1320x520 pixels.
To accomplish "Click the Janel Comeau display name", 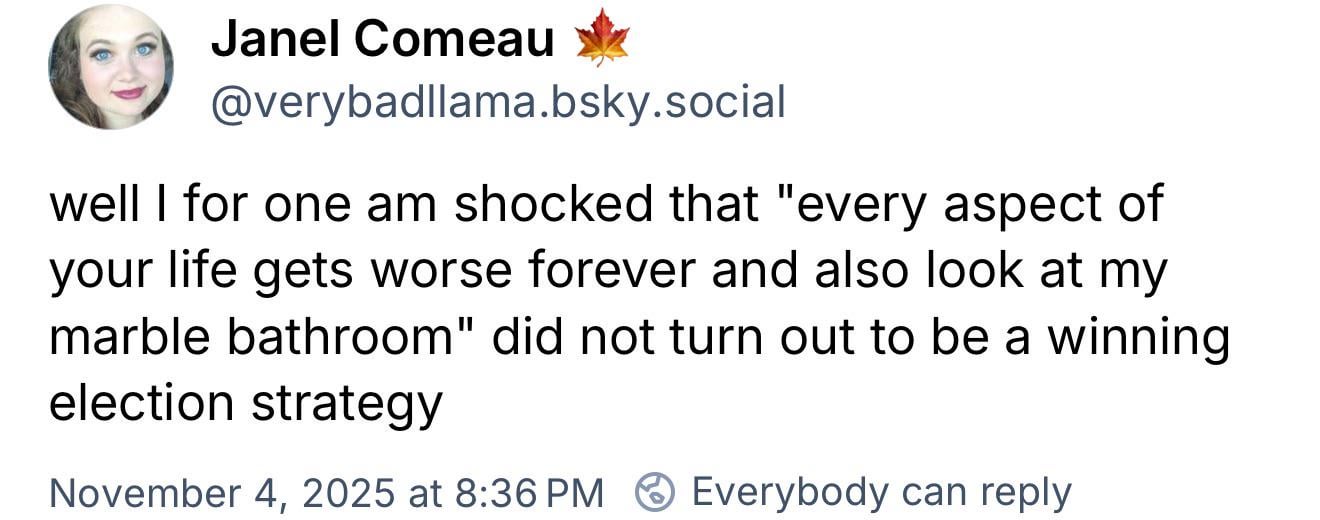I will click(x=381, y=40).
